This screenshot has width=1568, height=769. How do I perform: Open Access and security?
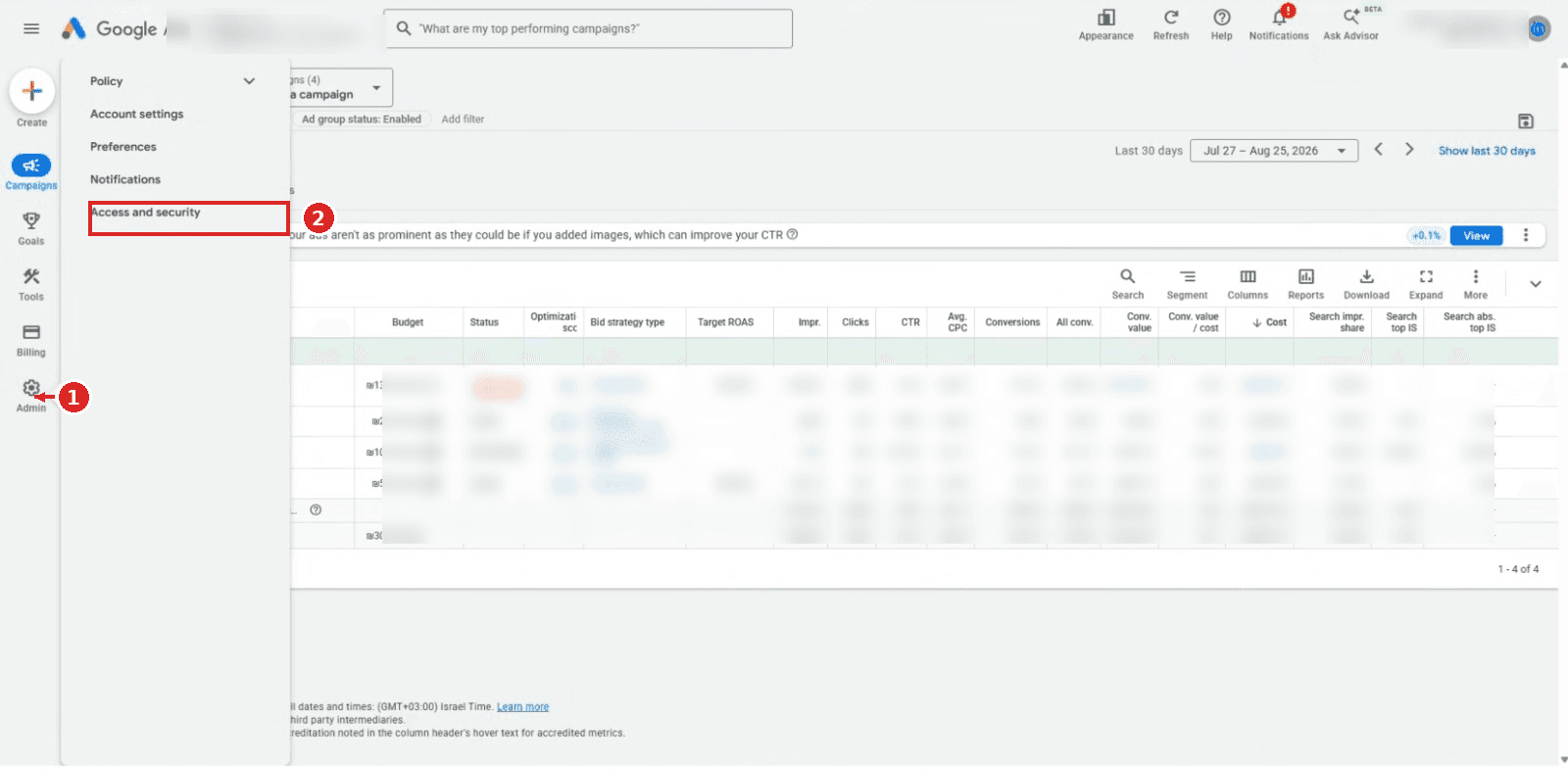pos(145,213)
